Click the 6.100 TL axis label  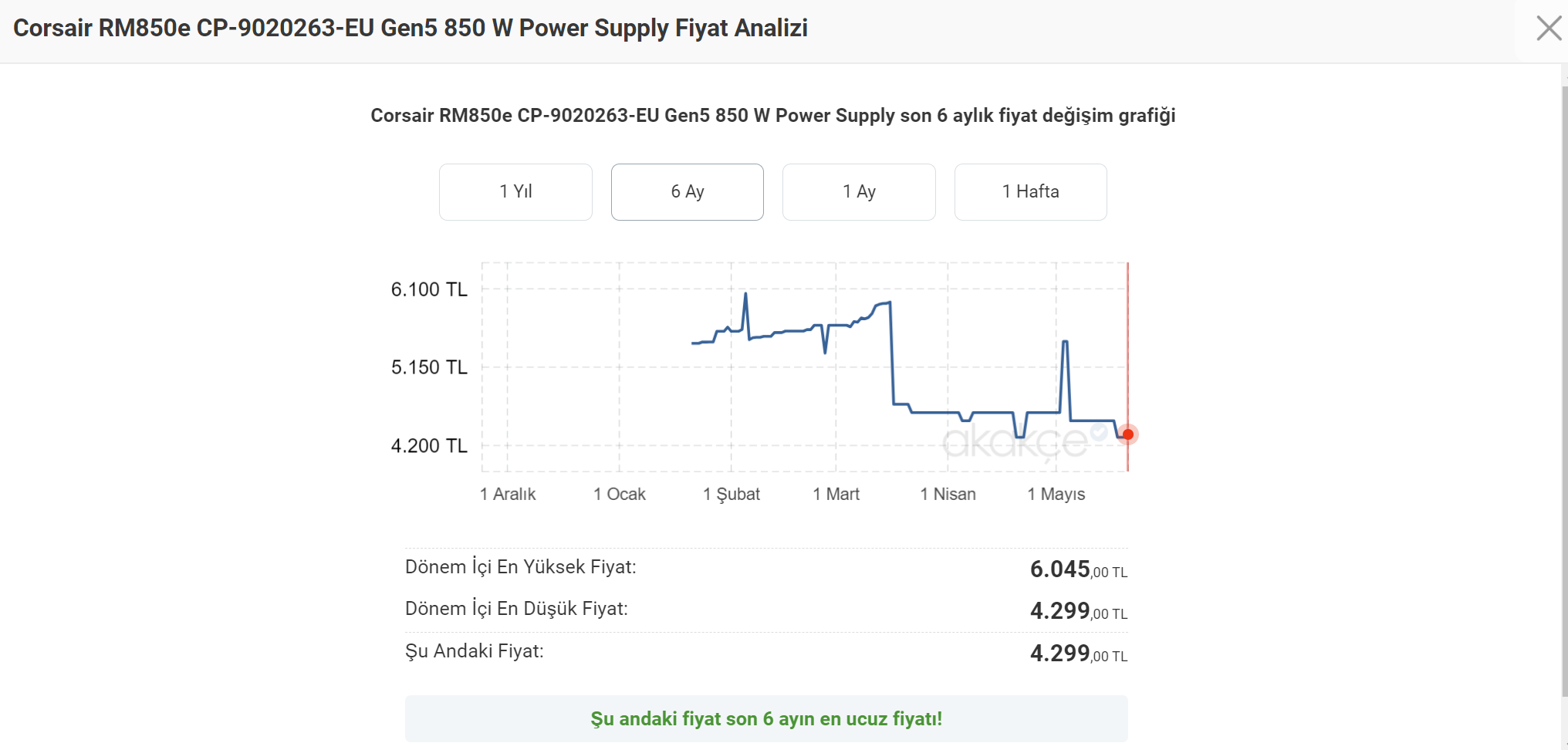(x=429, y=289)
